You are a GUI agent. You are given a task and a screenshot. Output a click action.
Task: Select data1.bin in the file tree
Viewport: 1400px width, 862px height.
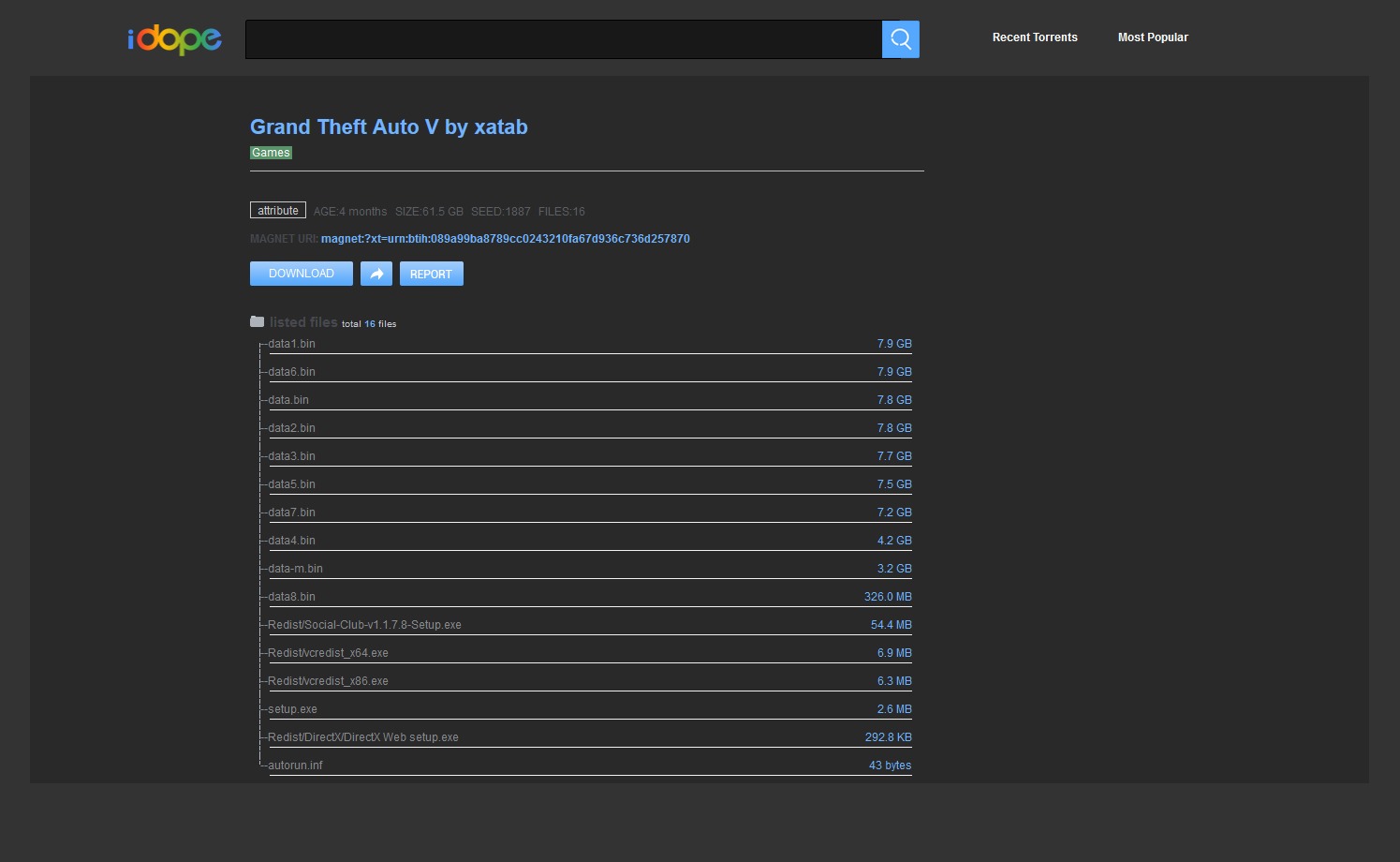point(292,344)
